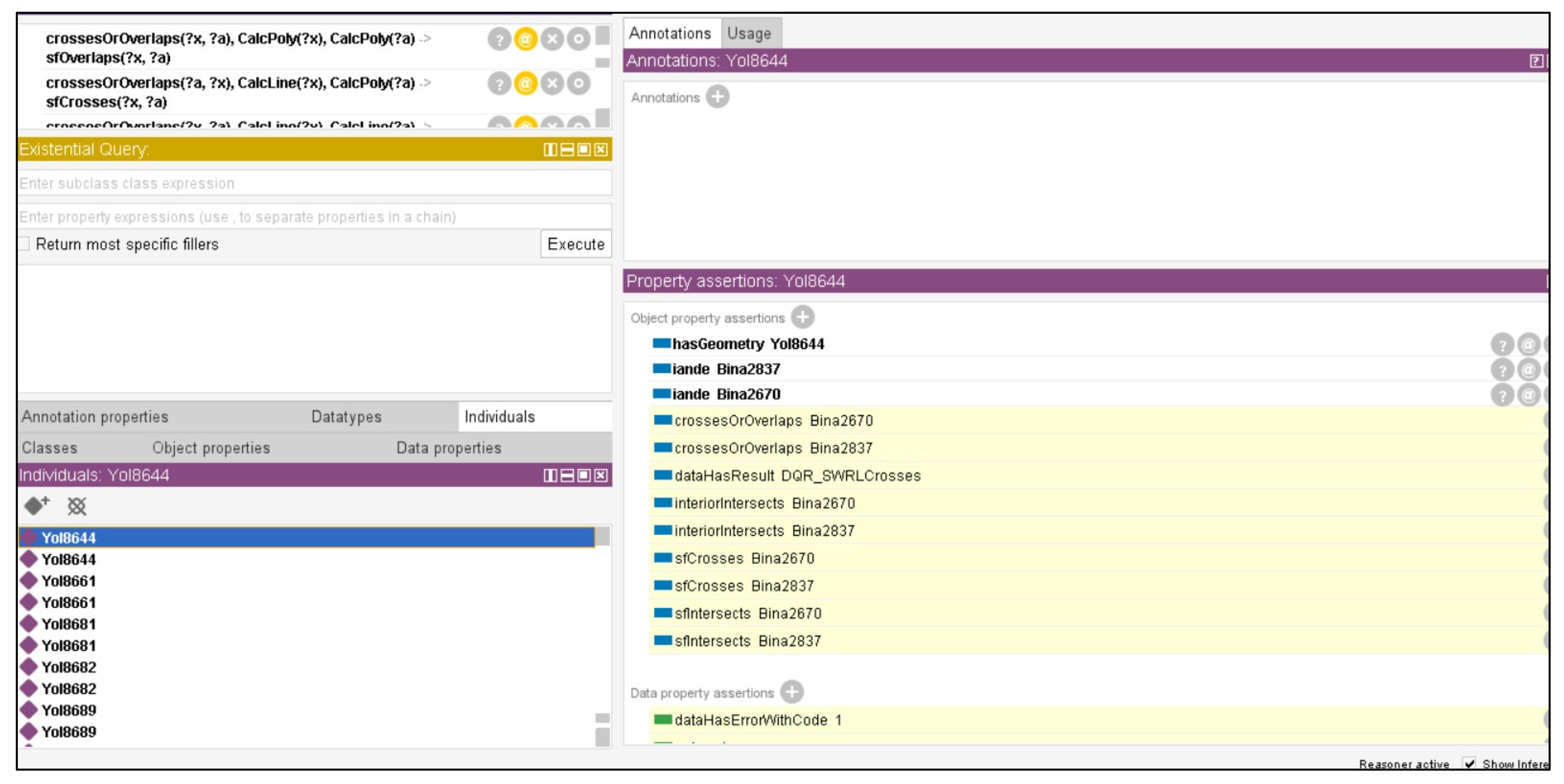Select the first Yol8661 individual
The image size is (1564, 784).
(x=68, y=581)
